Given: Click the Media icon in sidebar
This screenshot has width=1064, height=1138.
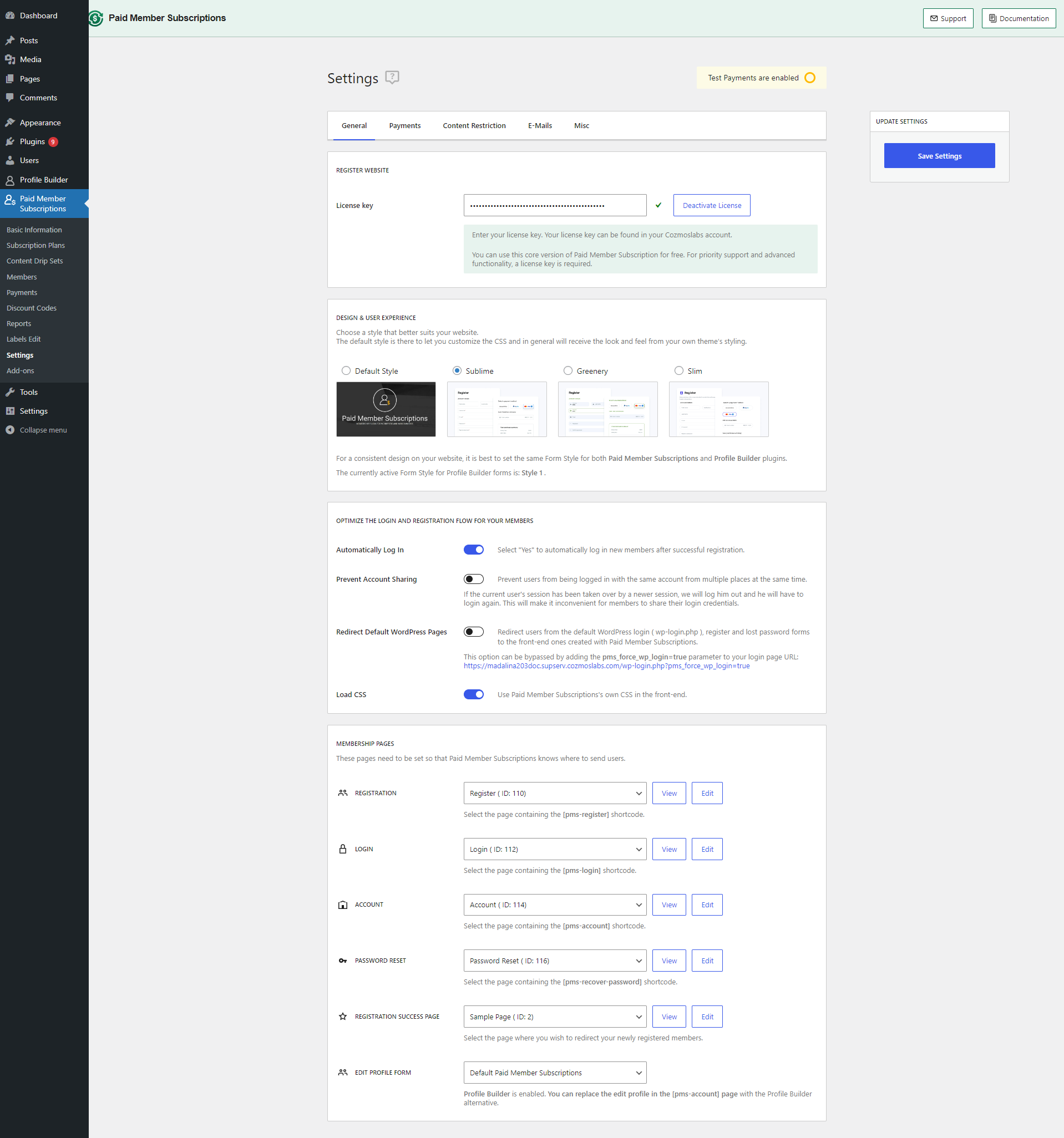Looking at the screenshot, I should (x=10, y=59).
